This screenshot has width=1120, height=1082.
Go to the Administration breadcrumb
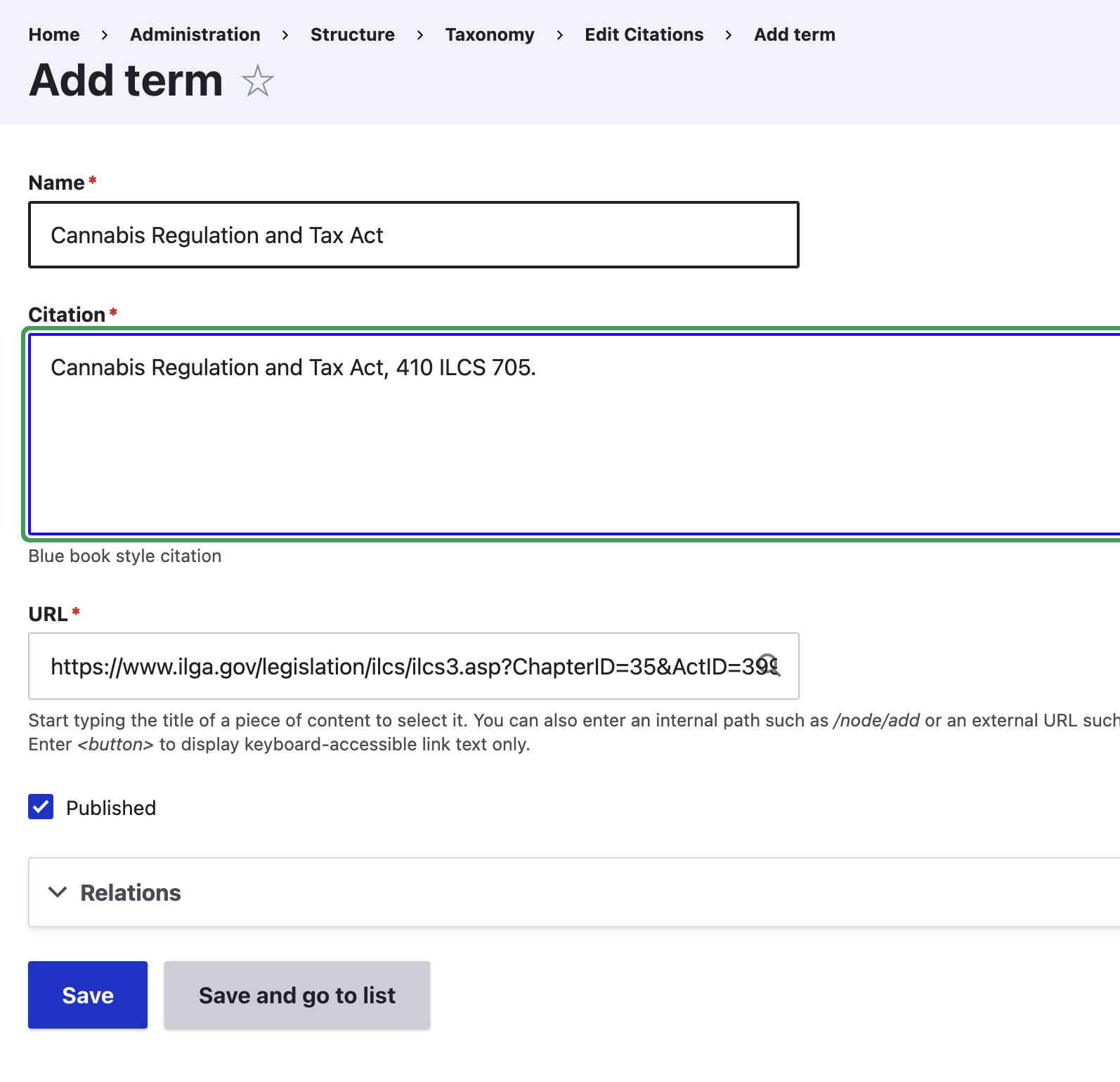tap(195, 34)
